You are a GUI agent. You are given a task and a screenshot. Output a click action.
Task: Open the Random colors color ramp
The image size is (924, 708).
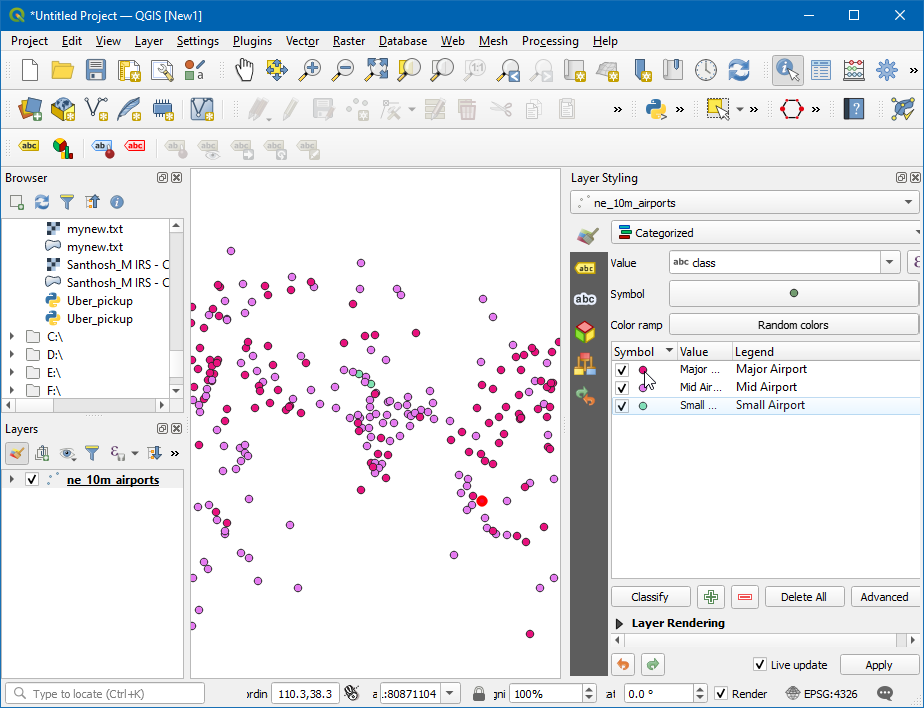coord(792,325)
